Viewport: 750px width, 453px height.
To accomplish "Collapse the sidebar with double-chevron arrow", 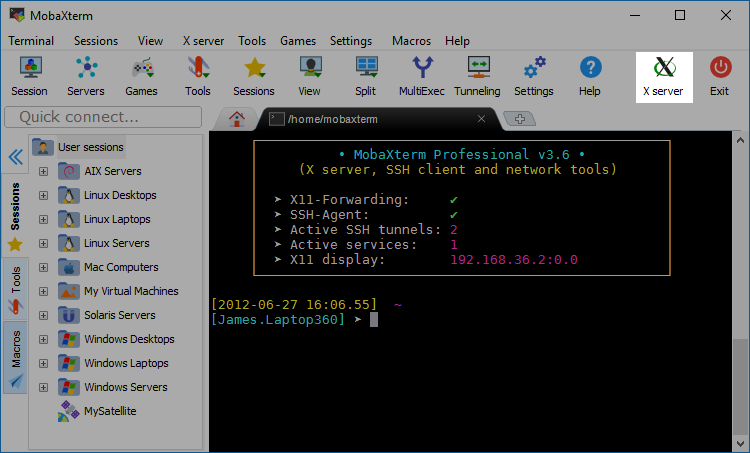I will pos(15,157).
